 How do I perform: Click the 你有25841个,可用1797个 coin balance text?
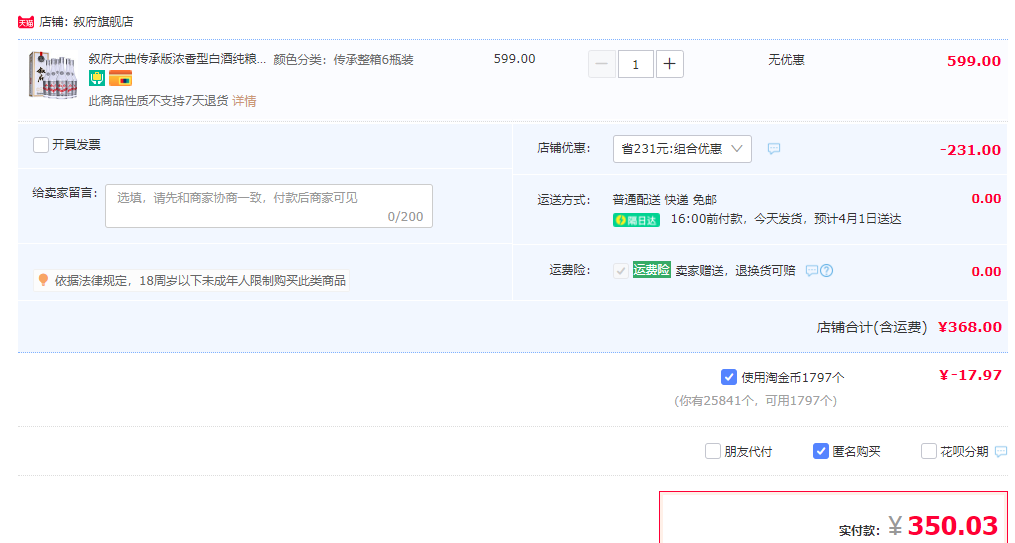pos(755,401)
